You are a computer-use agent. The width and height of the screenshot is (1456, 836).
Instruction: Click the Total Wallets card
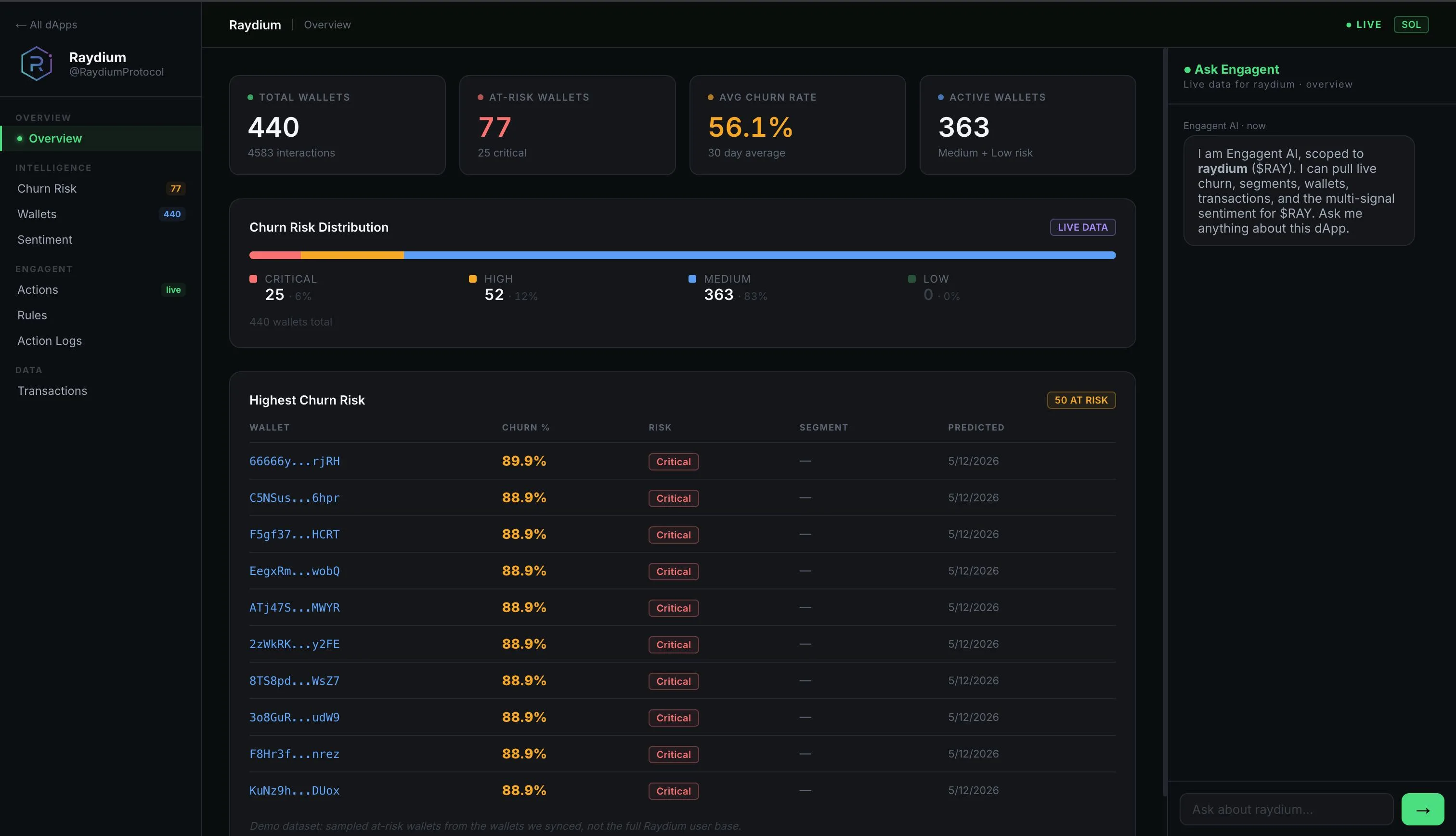coord(338,125)
